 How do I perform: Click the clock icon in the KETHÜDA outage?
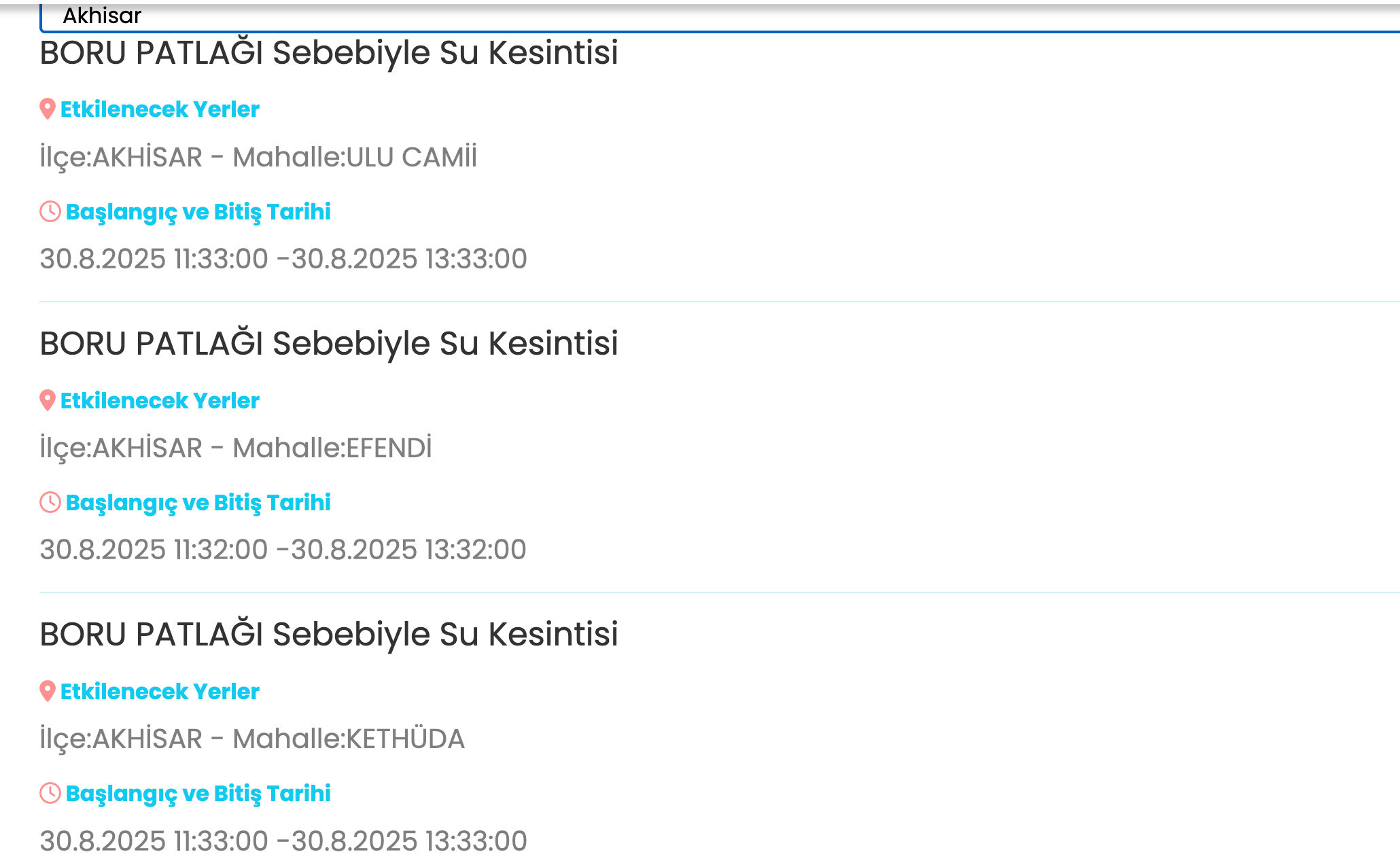click(x=50, y=793)
